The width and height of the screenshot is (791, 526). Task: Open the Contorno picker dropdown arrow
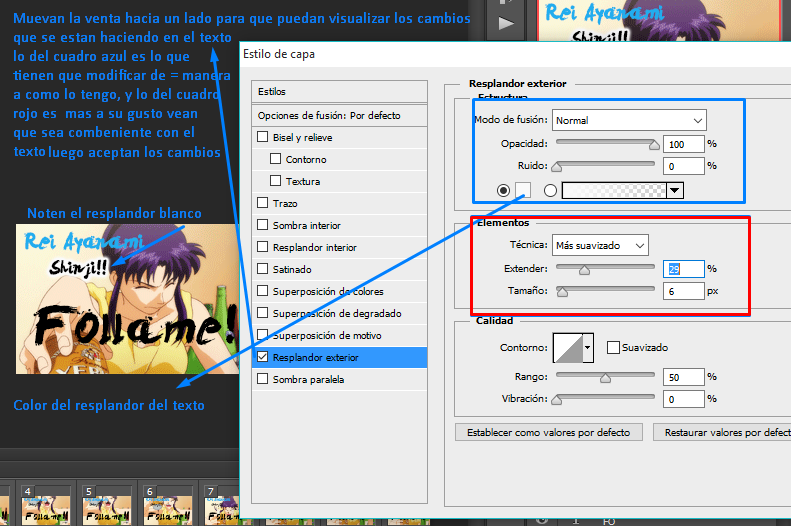click(x=588, y=347)
